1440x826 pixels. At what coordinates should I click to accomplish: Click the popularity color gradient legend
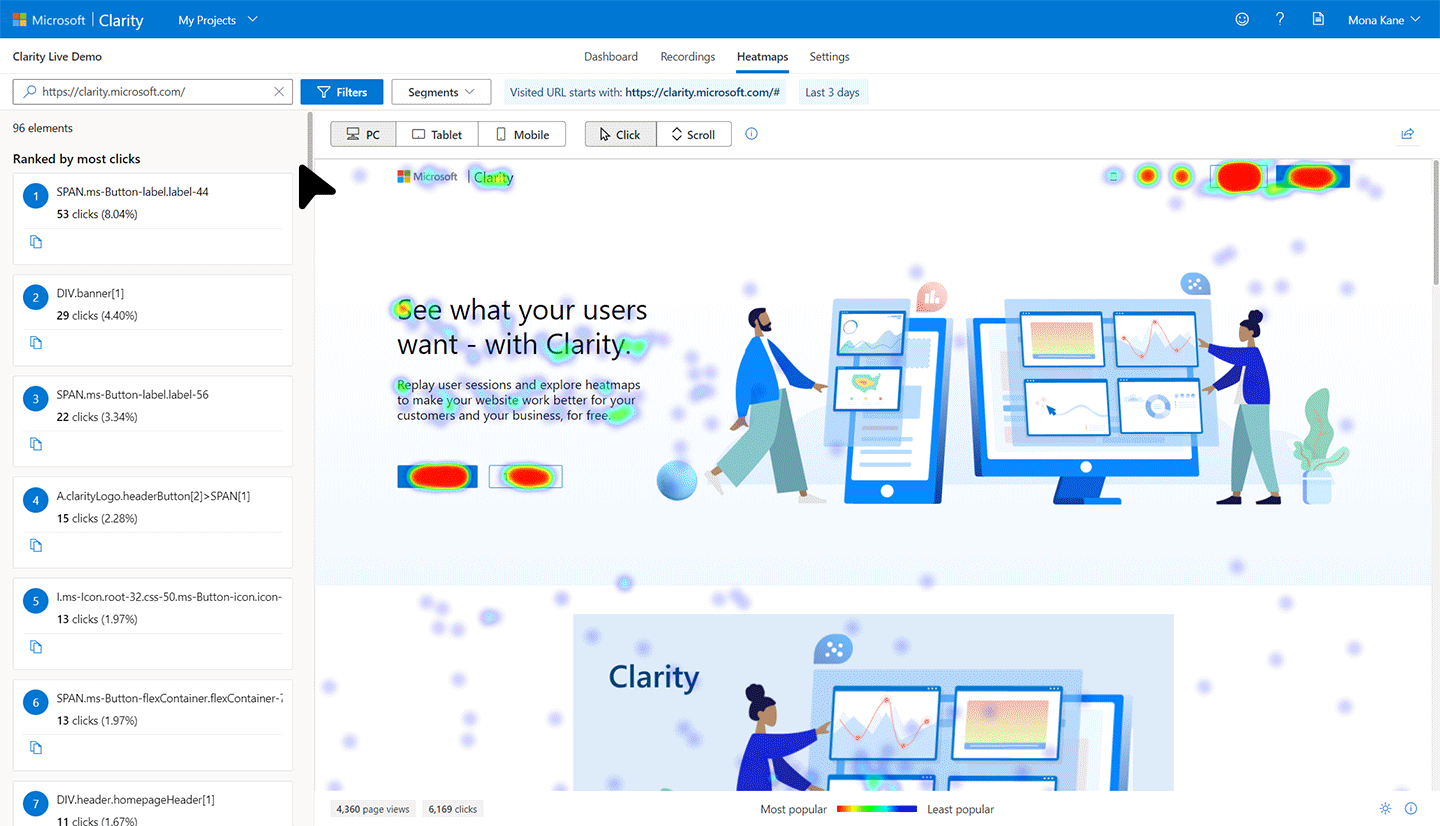[x=876, y=809]
